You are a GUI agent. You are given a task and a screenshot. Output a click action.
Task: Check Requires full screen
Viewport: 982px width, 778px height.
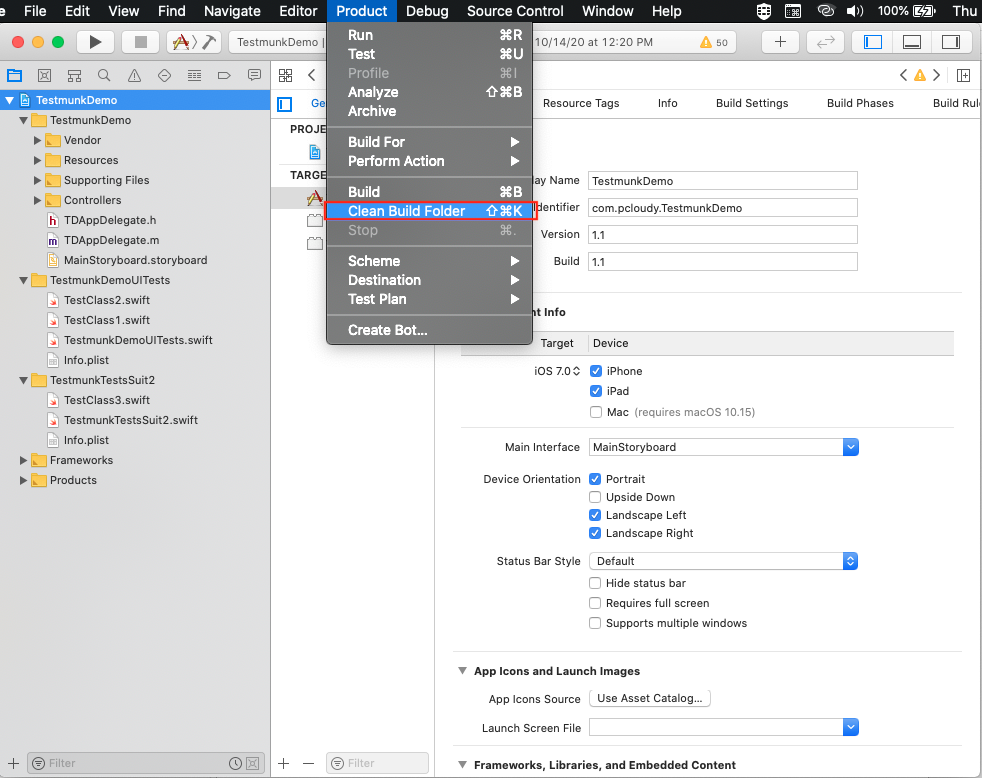[596, 603]
